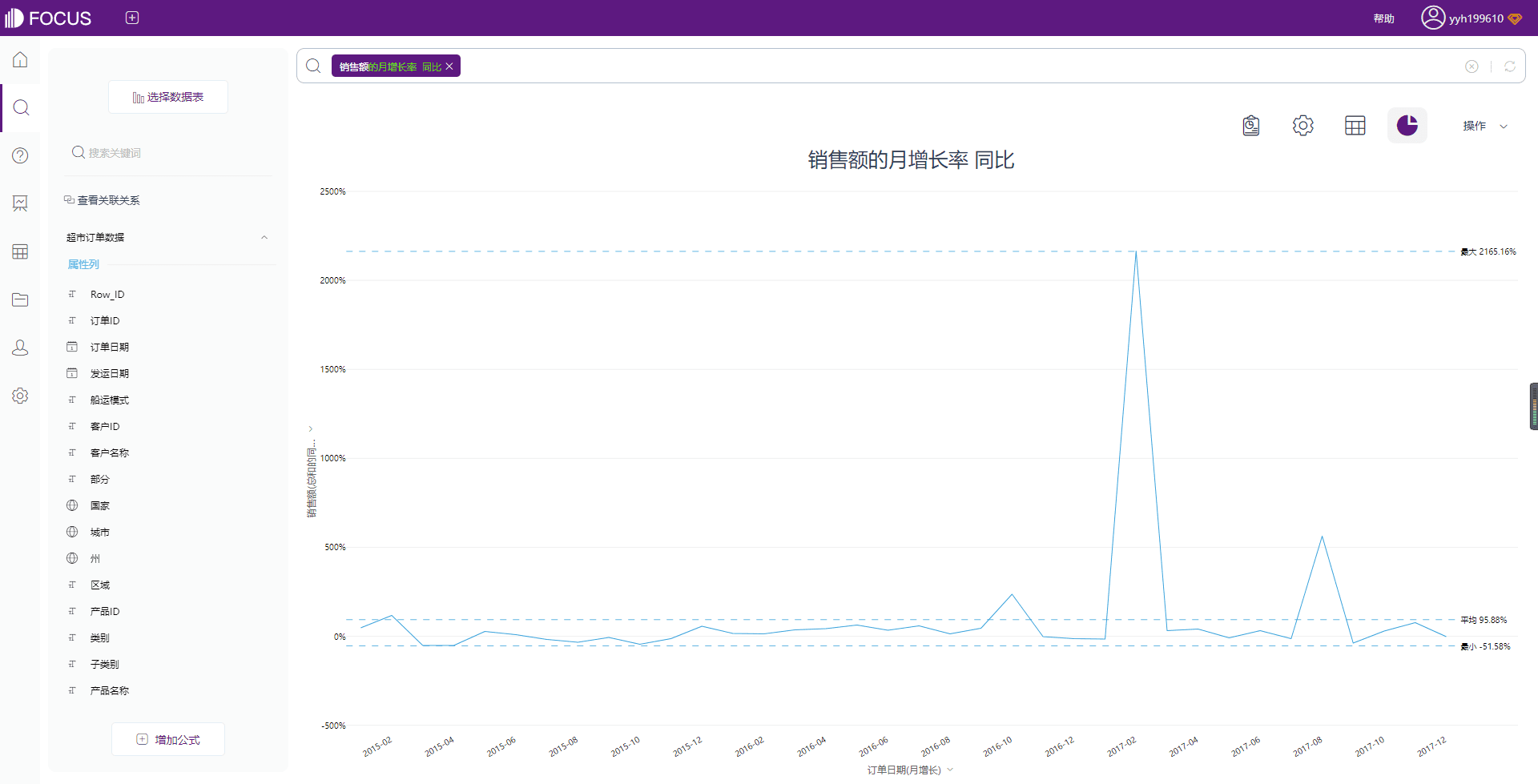Screen dimensions: 1538x784
Task: Select the 属性列 tab
Action: click(x=83, y=264)
